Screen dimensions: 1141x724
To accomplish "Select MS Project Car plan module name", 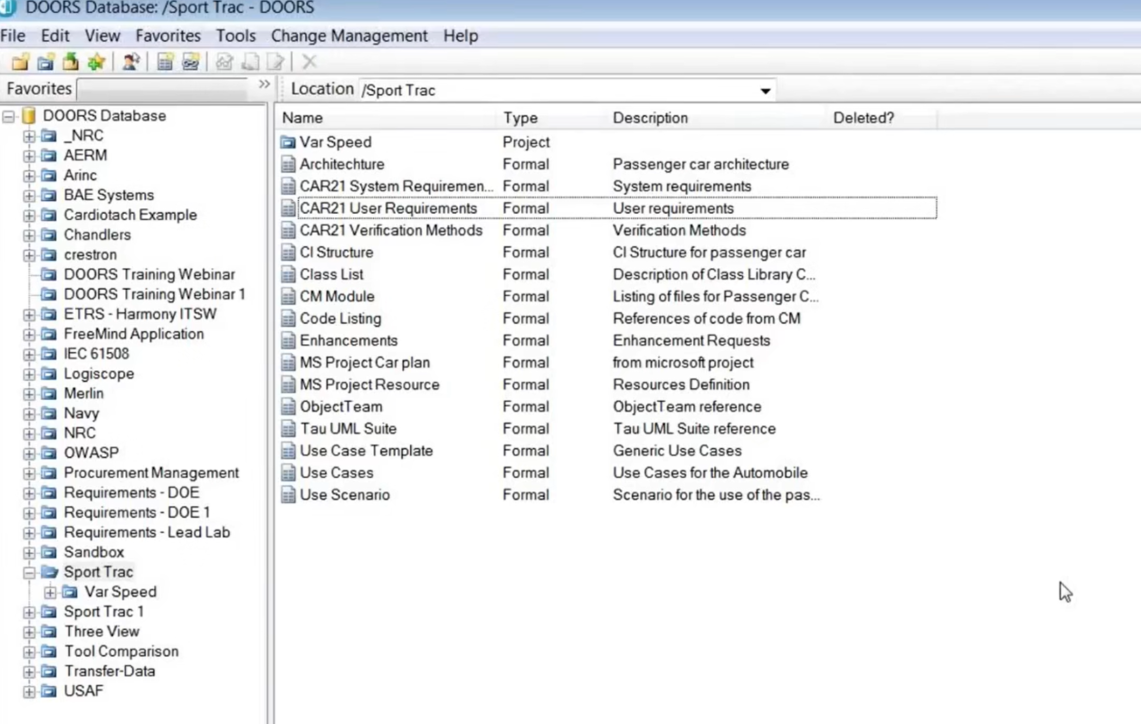I will point(365,362).
